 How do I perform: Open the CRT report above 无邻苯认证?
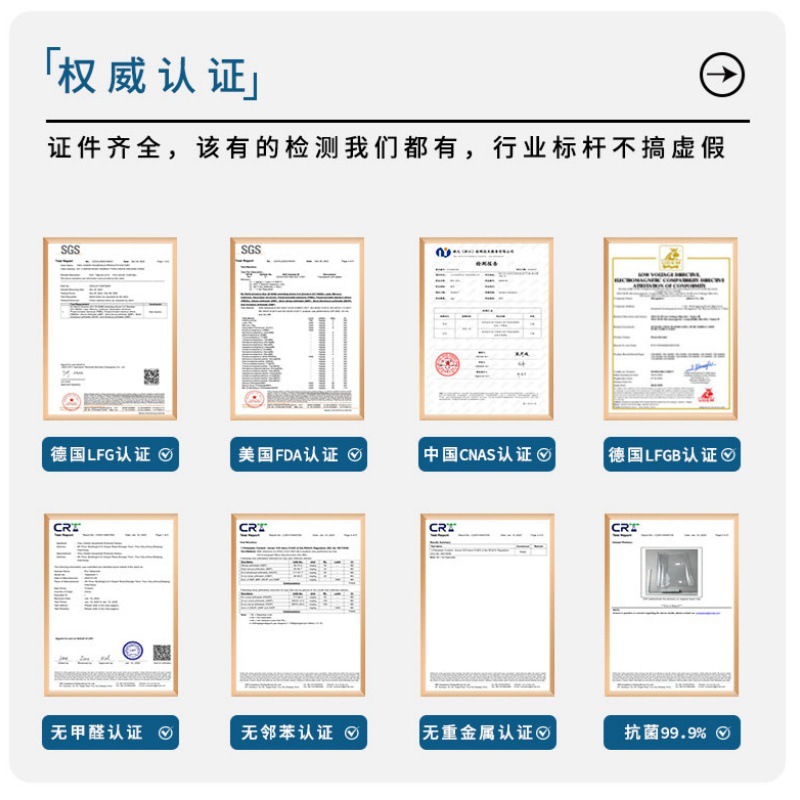point(298,605)
